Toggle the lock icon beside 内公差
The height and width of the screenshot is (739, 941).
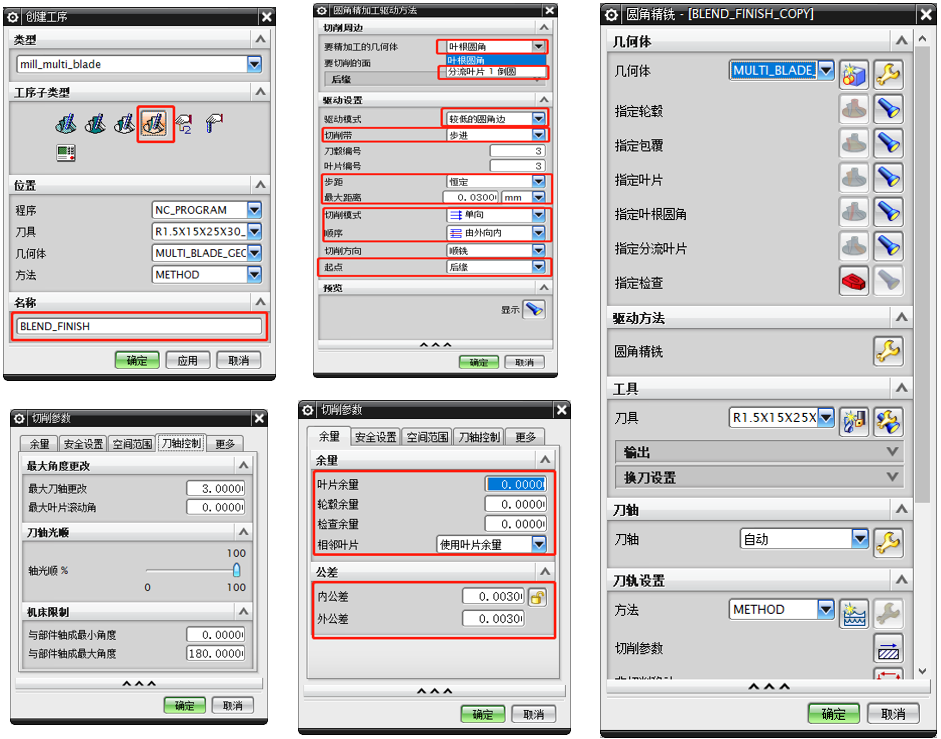[x=537, y=597]
